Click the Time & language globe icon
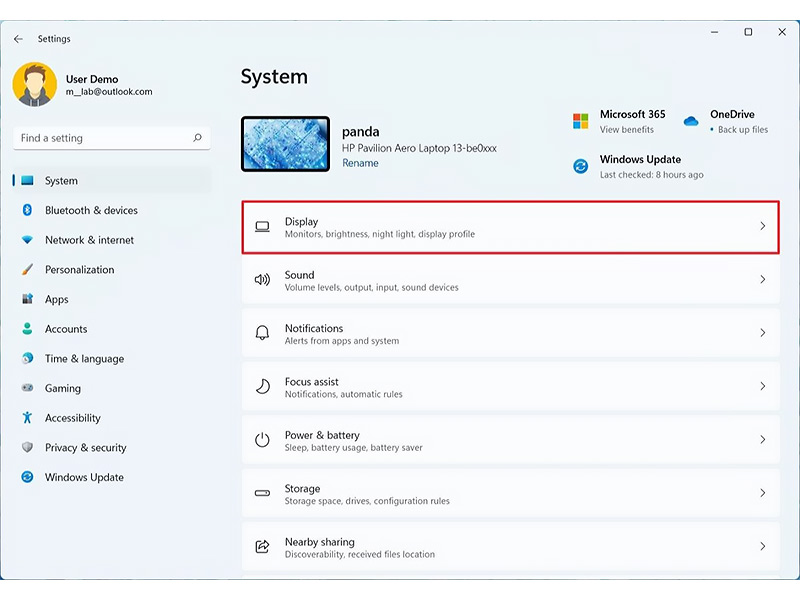This screenshot has height=600, width=800. pos(27,358)
